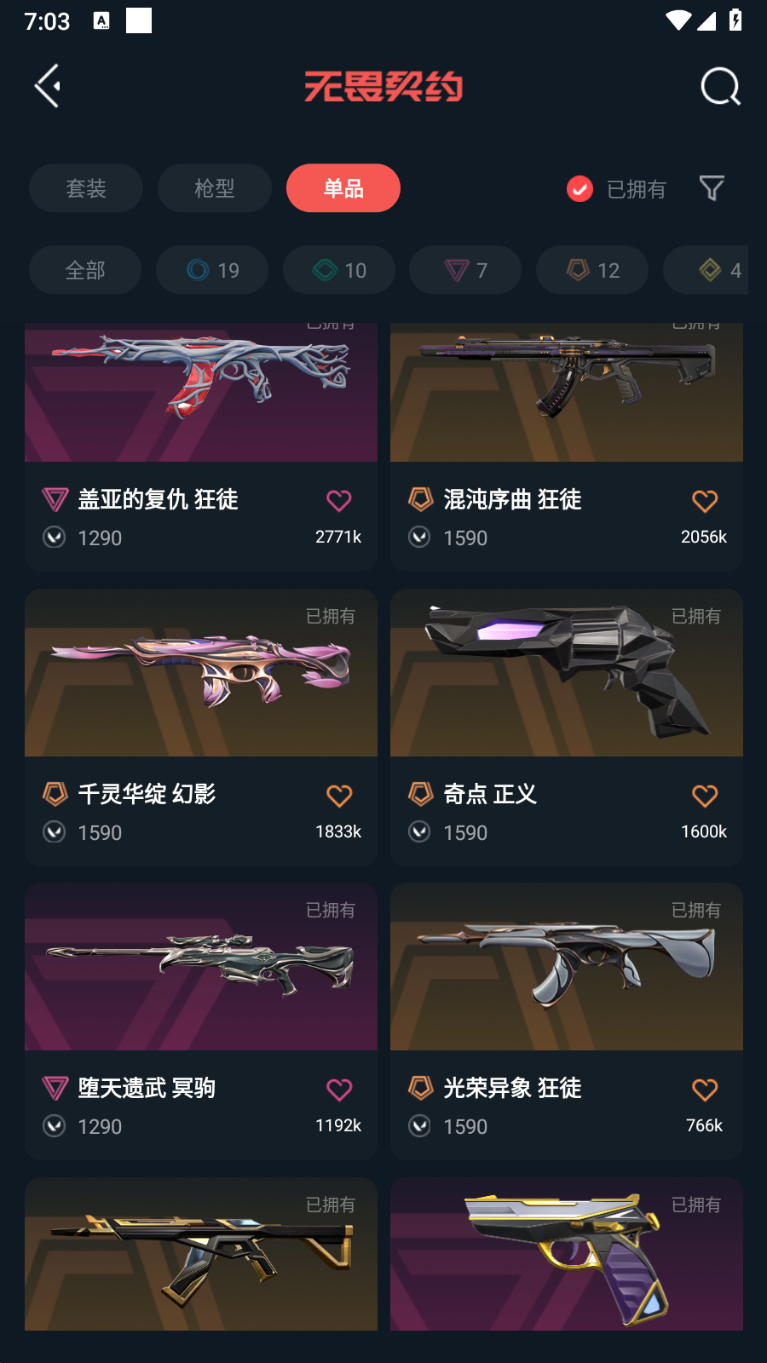
Task: Open the filter funnel icon
Action: pos(711,188)
